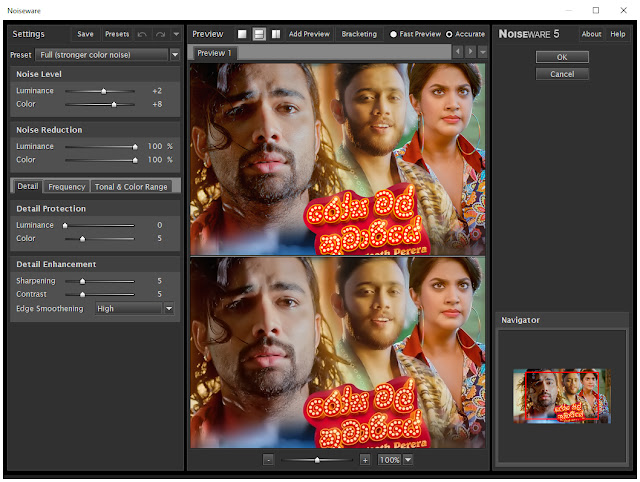Open the Preset dropdown list
This screenshot has height=482, width=640.
click(175, 54)
